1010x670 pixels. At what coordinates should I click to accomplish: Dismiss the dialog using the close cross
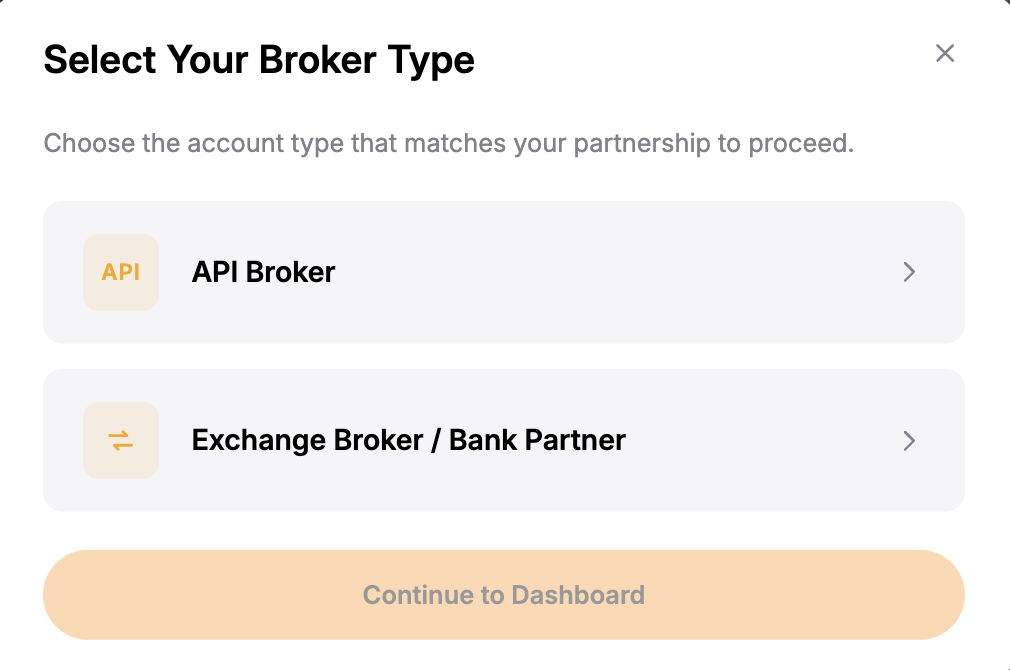tap(945, 53)
